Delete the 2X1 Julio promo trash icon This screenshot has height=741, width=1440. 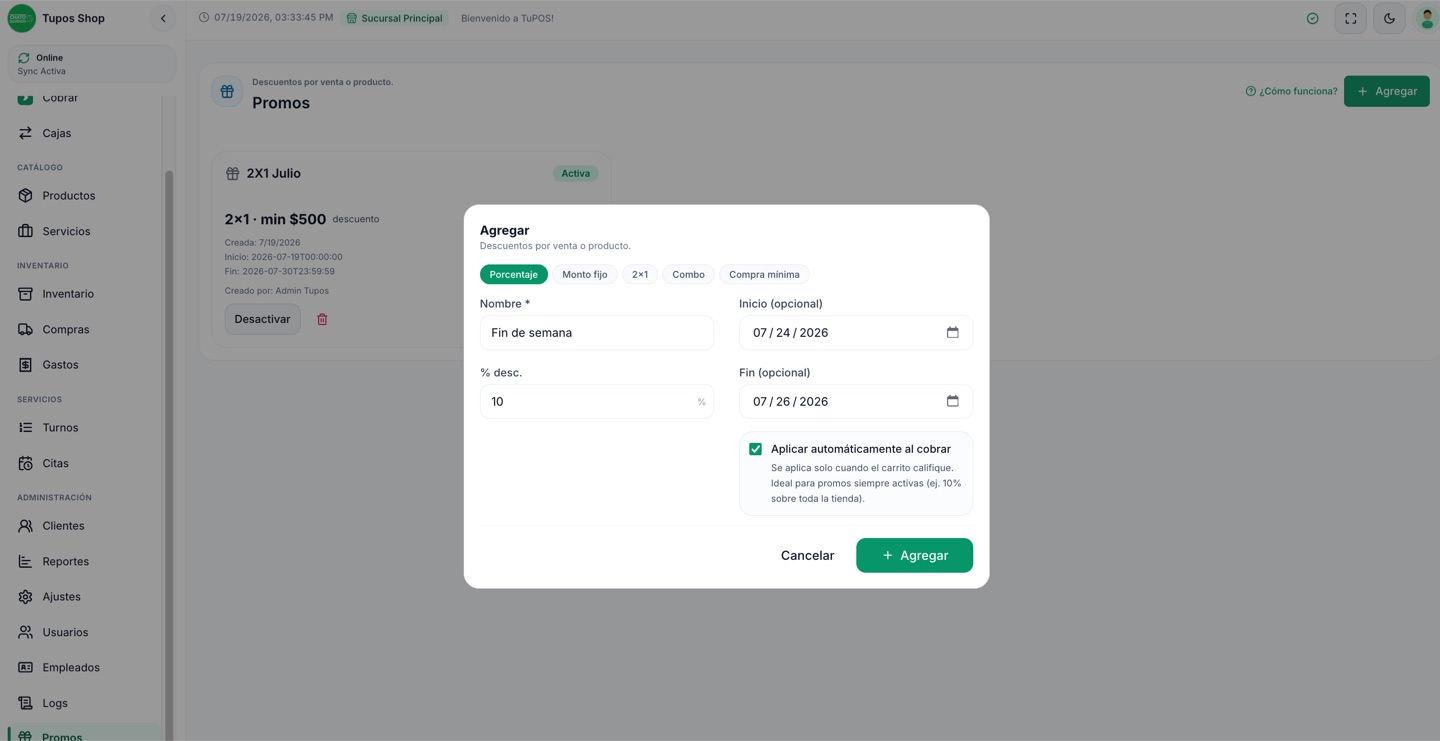click(322, 319)
